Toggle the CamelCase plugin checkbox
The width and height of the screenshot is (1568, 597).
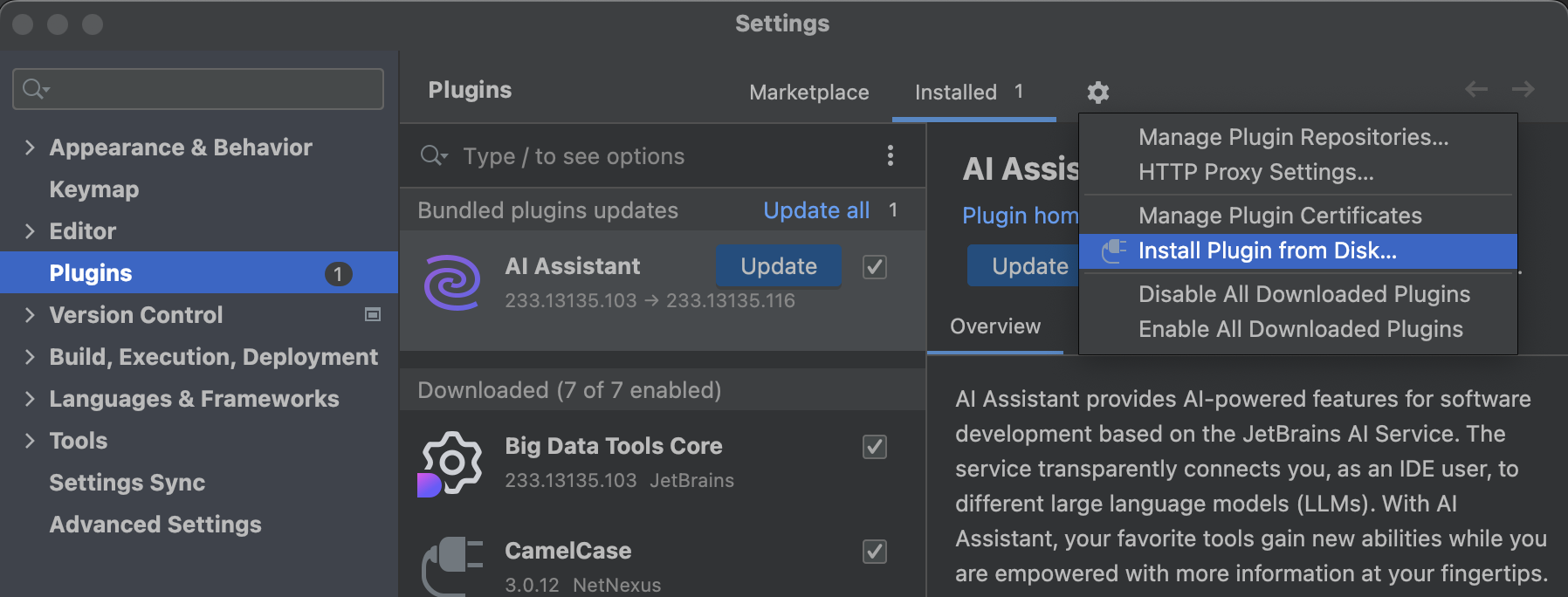(874, 551)
